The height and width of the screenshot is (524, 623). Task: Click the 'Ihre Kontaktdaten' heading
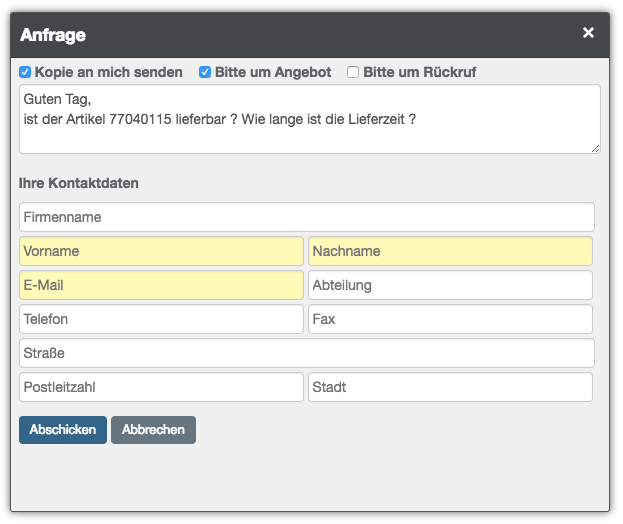click(x=79, y=184)
